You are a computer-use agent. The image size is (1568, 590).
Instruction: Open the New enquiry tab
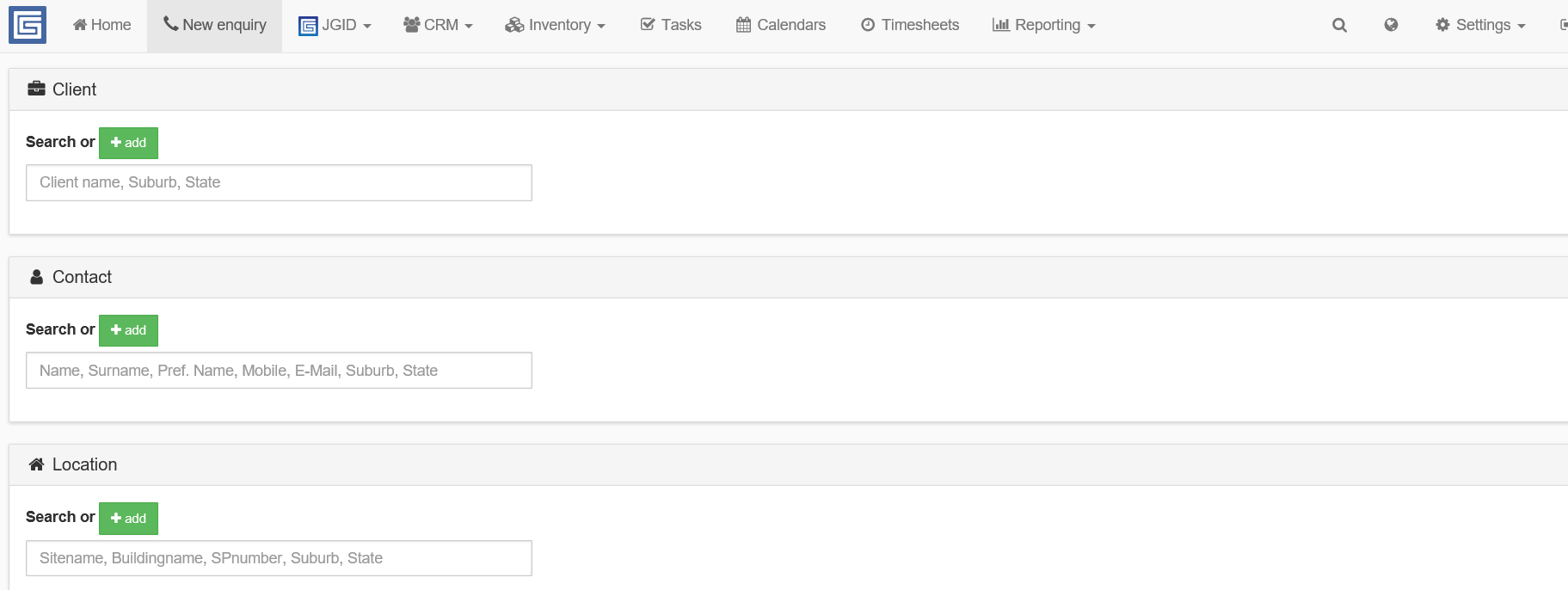pos(215,25)
